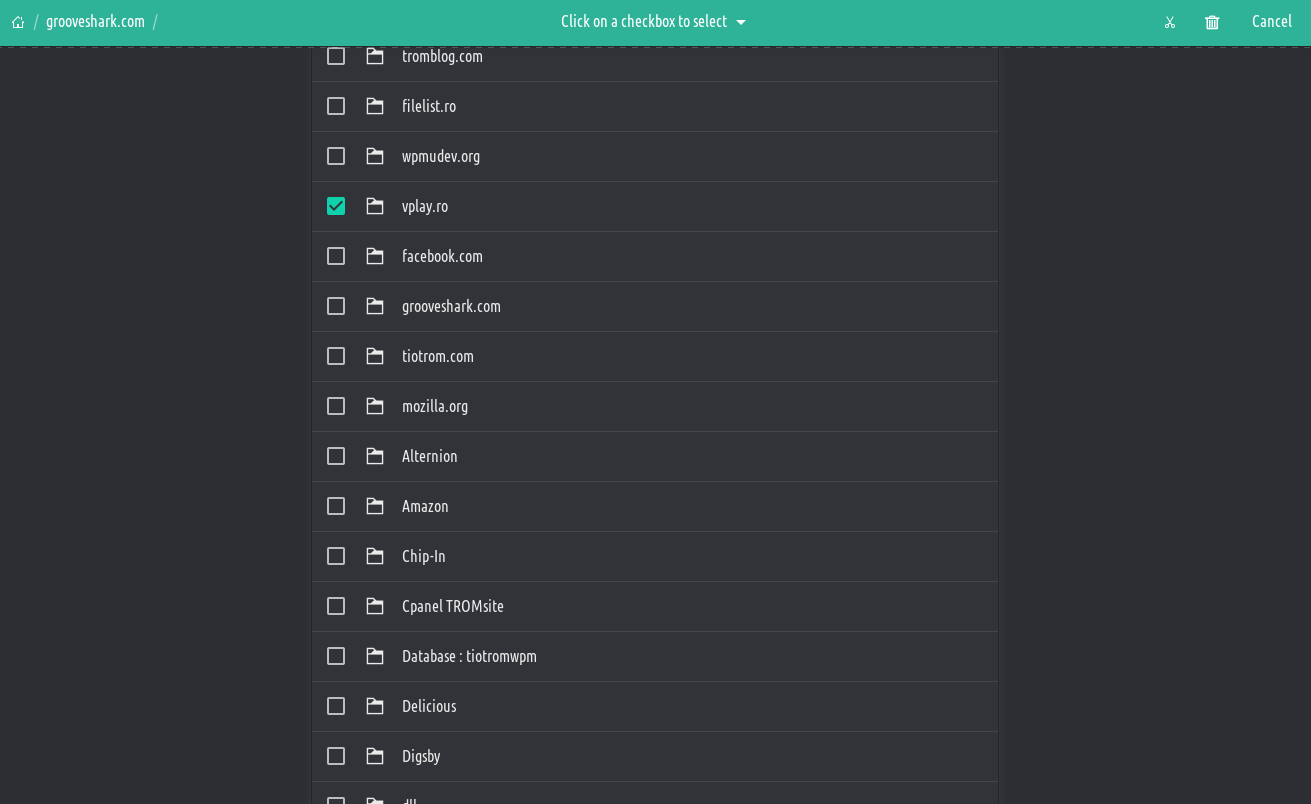Click the home icon in breadcrumb
The image size is (1311, 804).
pyautogui.click(x=18, y=22)
